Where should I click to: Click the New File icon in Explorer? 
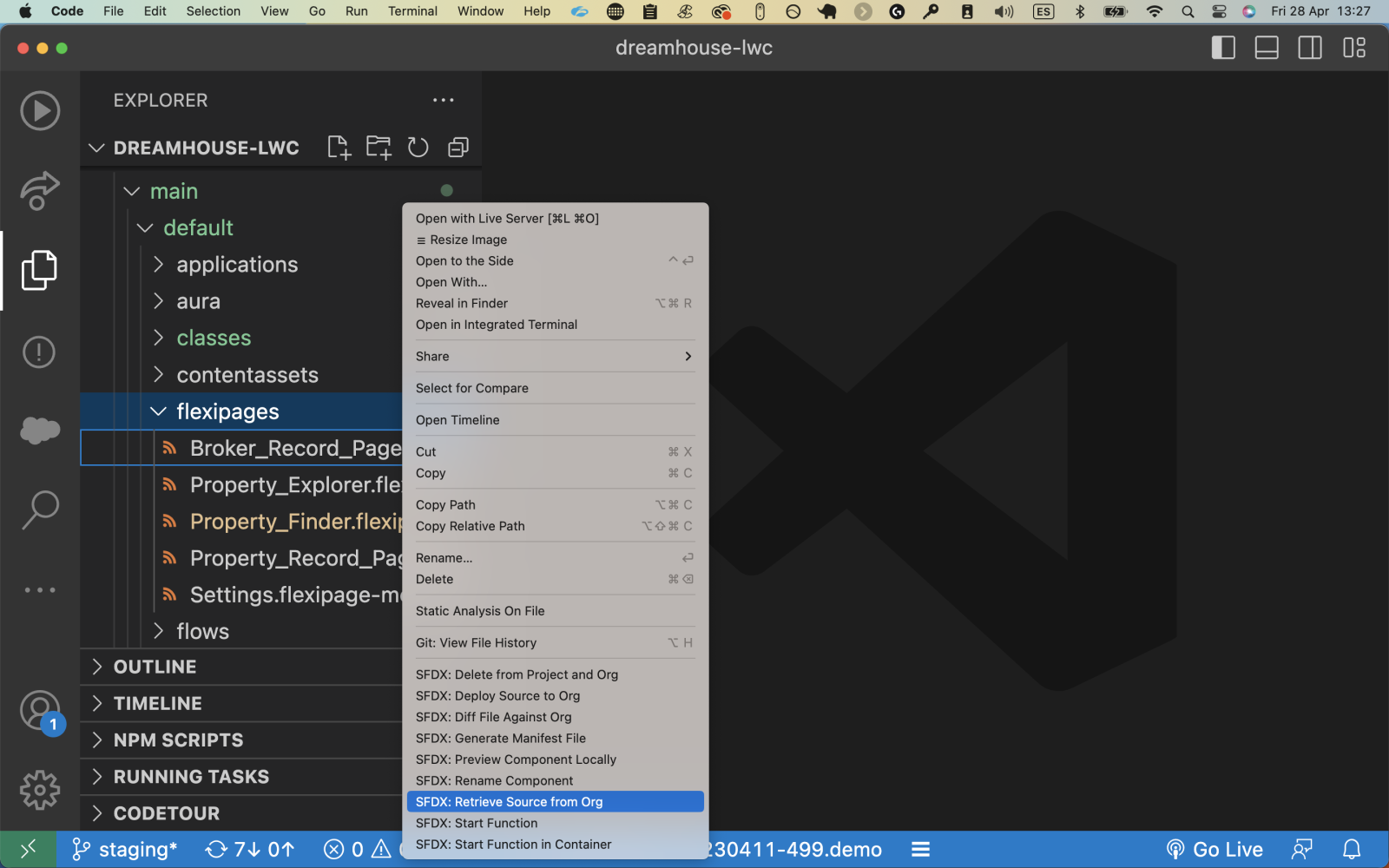[x=339, y=148]
